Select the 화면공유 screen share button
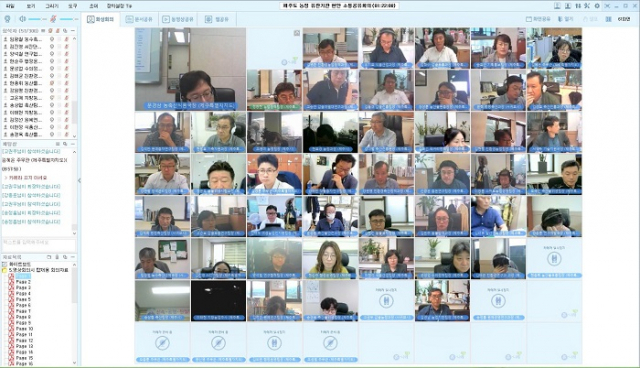The image size is (640, 368). [538, 19]
